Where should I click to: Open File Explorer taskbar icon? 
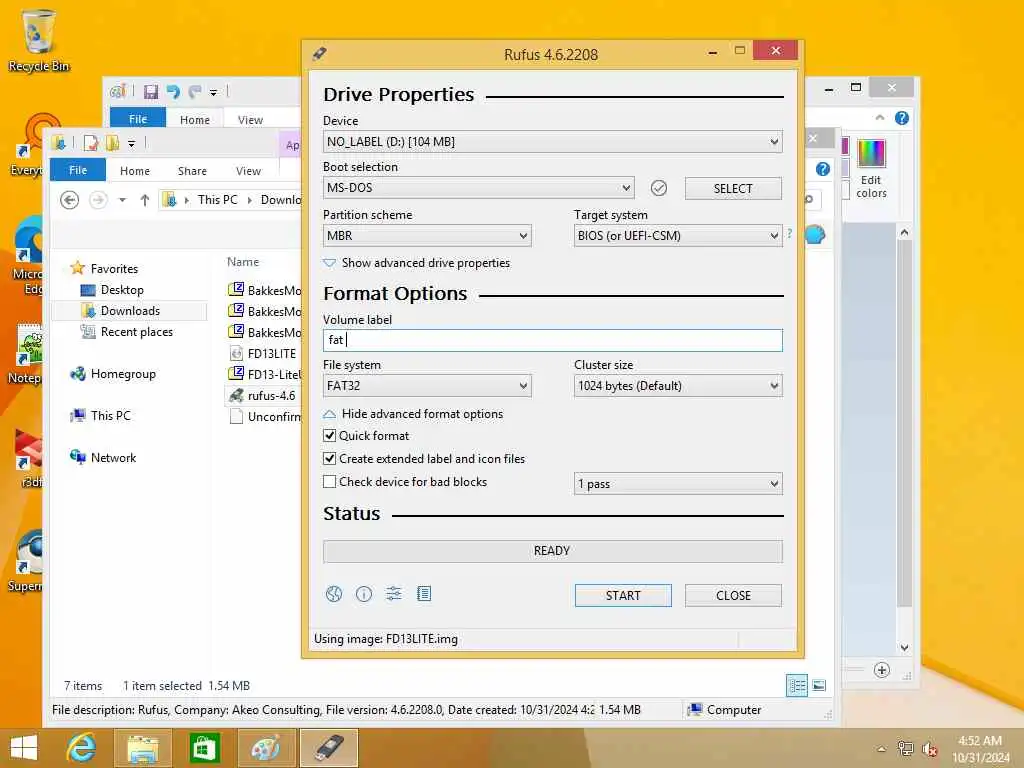[x=142, y=748]
